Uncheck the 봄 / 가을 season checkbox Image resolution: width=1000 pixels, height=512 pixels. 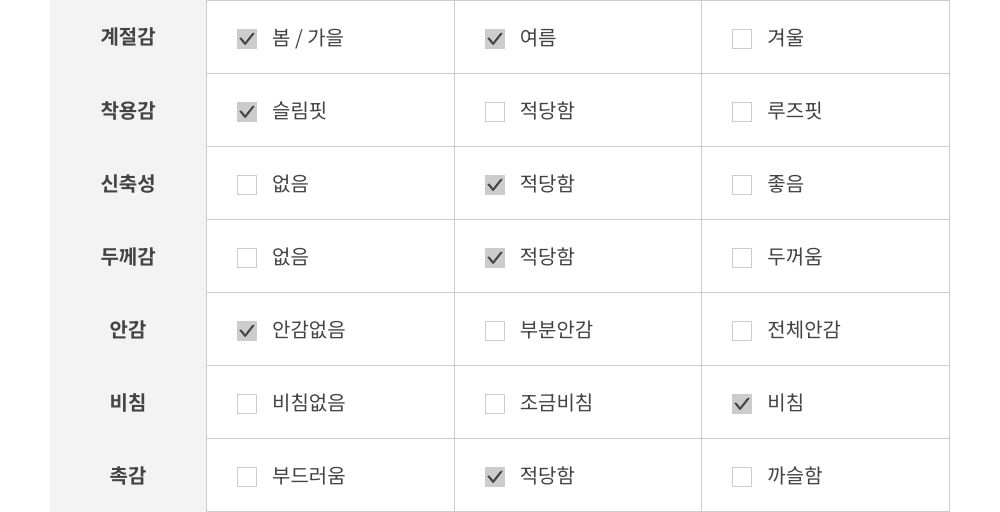[247, 39]
